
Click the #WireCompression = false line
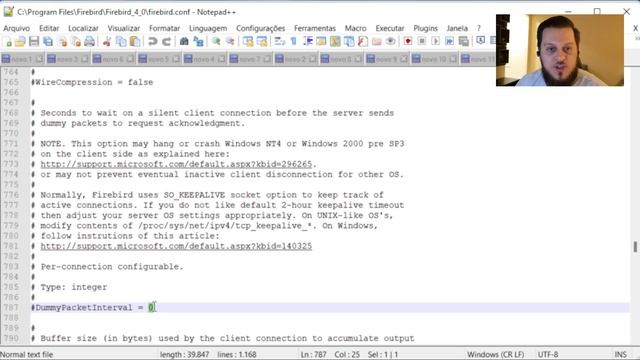tap(92, 82)
